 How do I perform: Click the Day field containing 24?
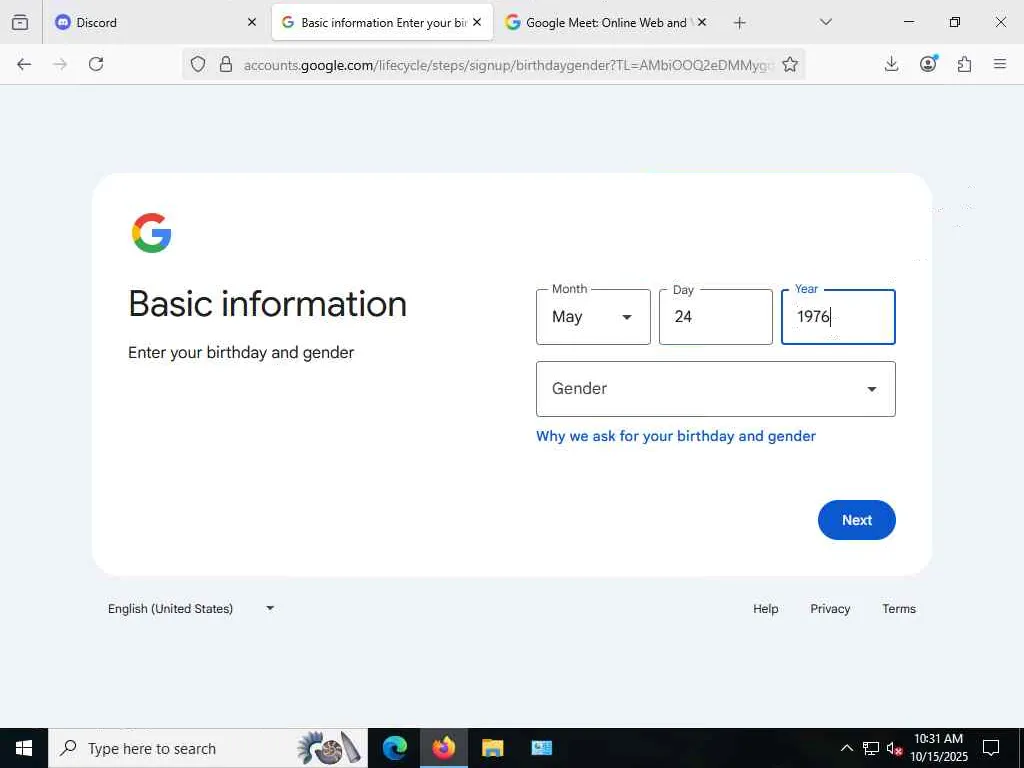[716, 317]
